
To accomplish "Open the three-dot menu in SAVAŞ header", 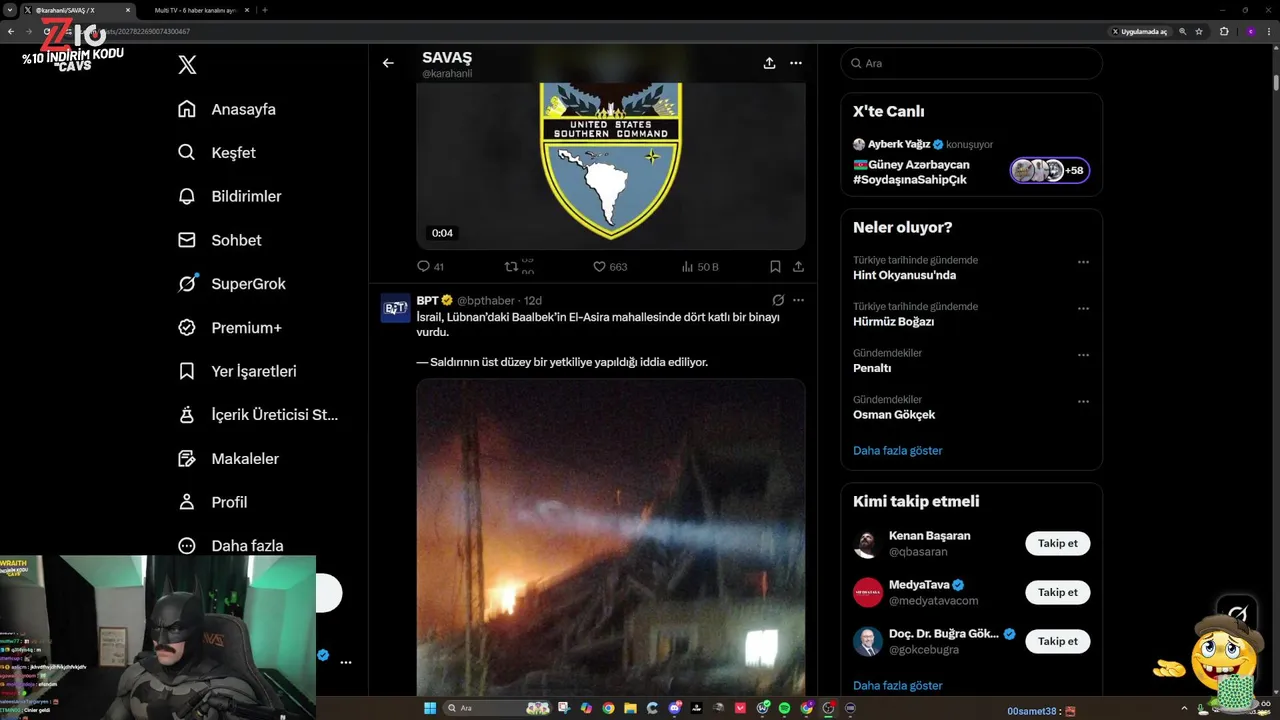I will coord(796,63).
